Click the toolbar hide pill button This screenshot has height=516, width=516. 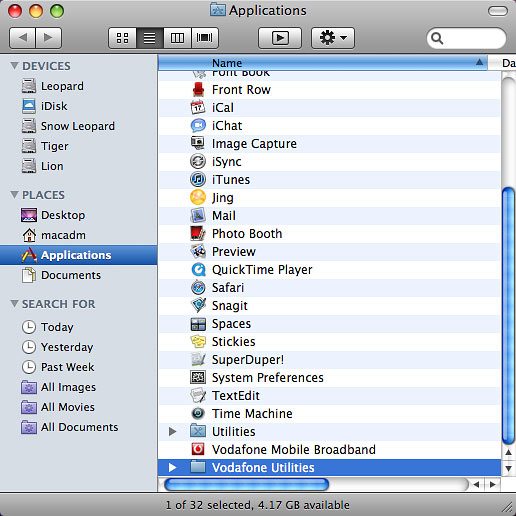(x=498, y=11)
